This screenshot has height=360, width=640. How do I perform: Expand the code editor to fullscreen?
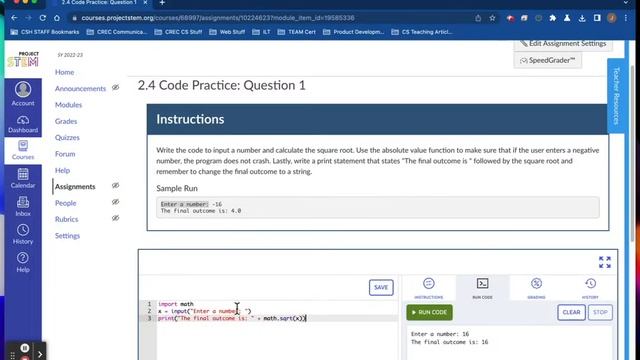604,262
